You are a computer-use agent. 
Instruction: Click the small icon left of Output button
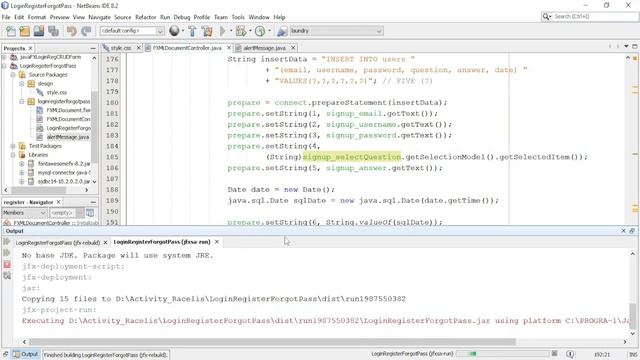click(x=5, y=354)
